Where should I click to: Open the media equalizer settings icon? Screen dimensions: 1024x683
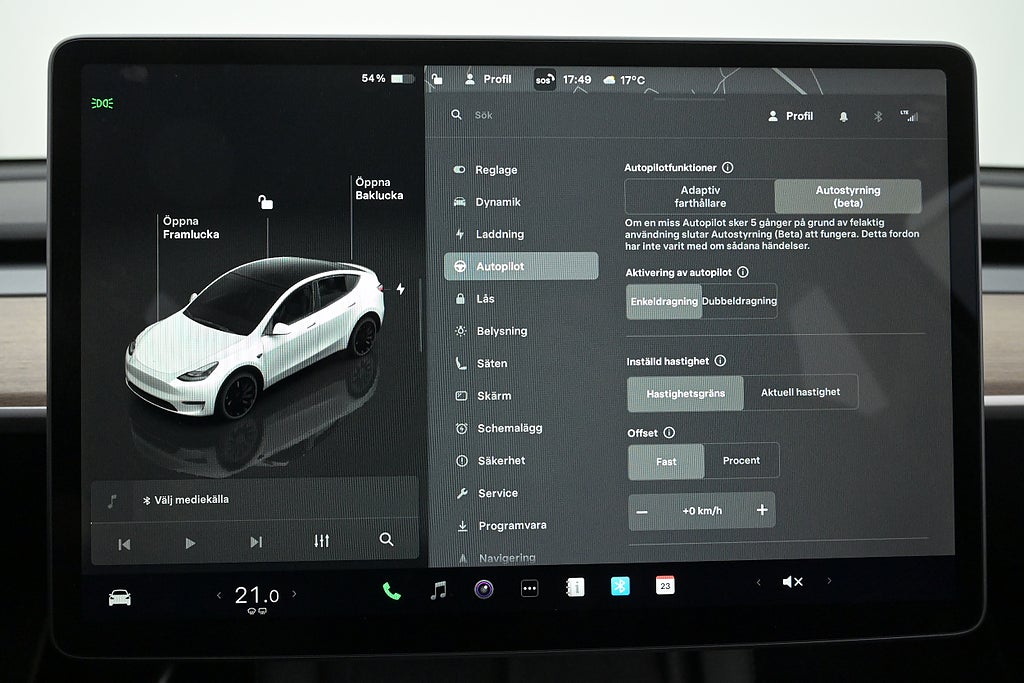(321, 541)
